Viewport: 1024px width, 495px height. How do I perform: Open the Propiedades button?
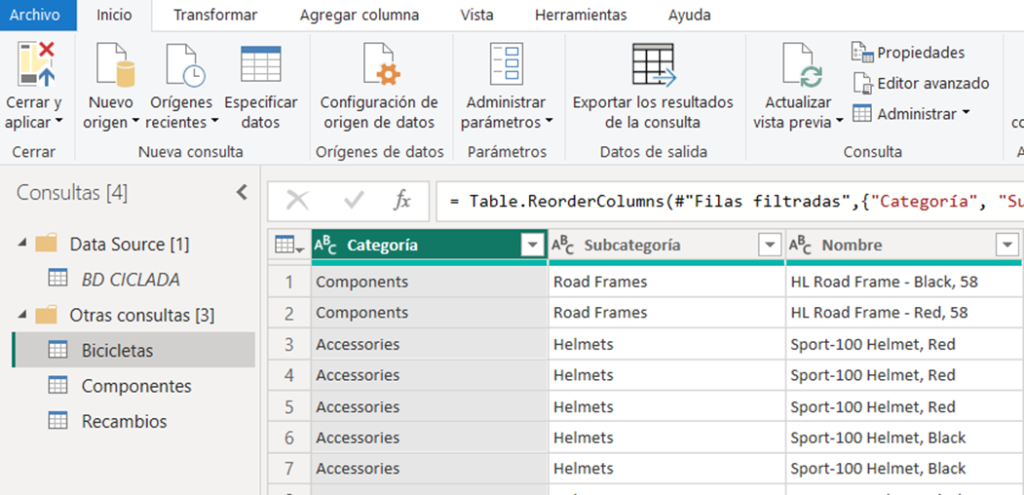909,53
